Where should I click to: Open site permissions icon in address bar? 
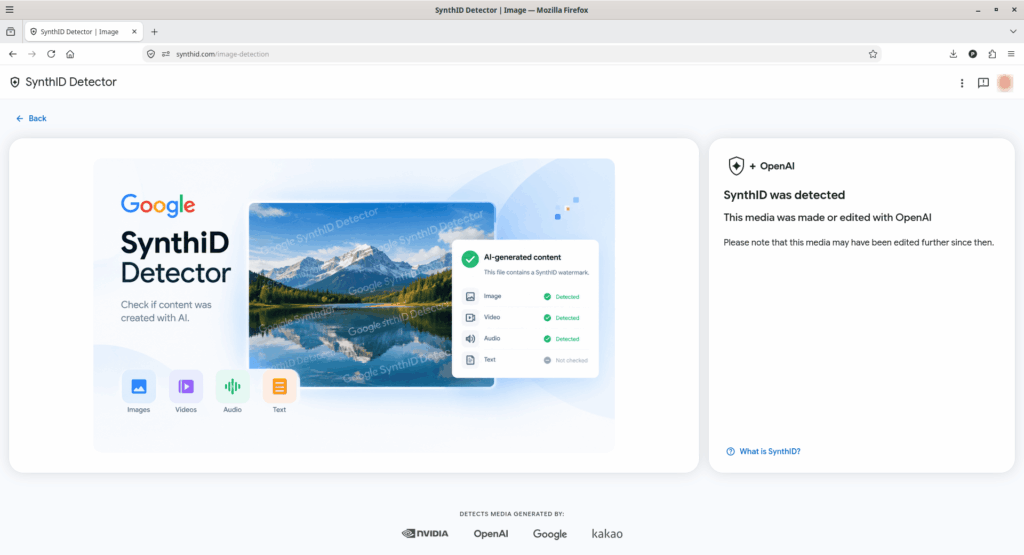pos(166,54)
